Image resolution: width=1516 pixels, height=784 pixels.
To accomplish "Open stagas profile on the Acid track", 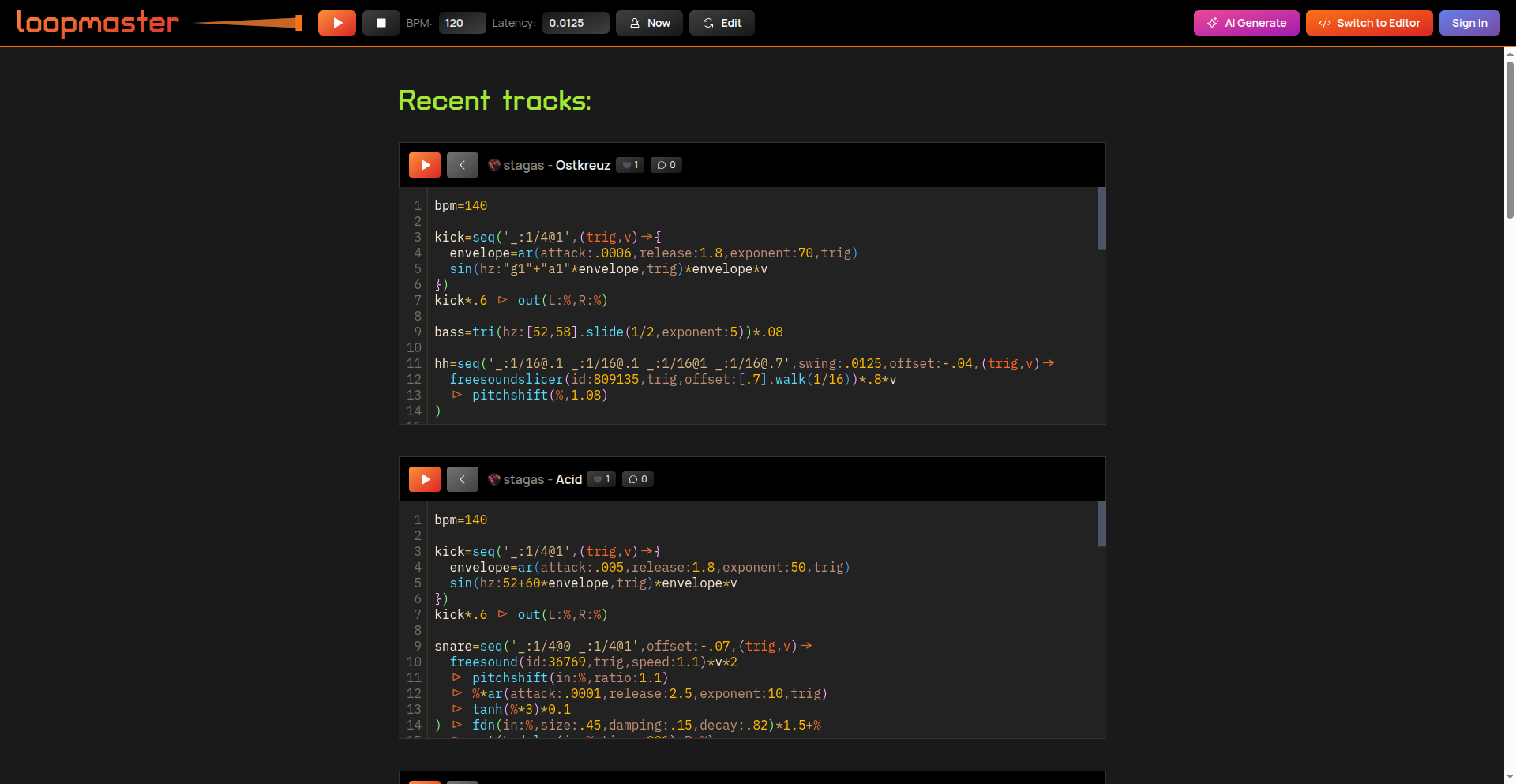I will (x=523, y=479).
